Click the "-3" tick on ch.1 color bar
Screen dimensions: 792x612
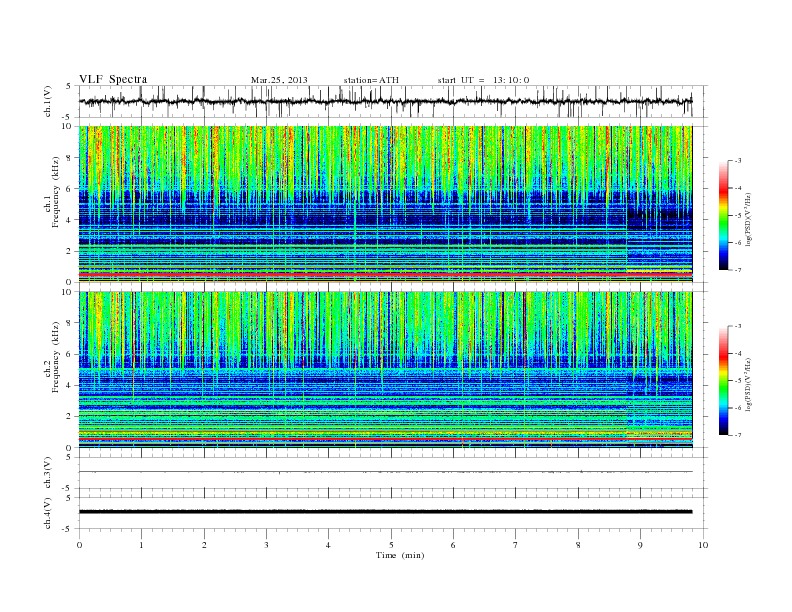(737, 161)
